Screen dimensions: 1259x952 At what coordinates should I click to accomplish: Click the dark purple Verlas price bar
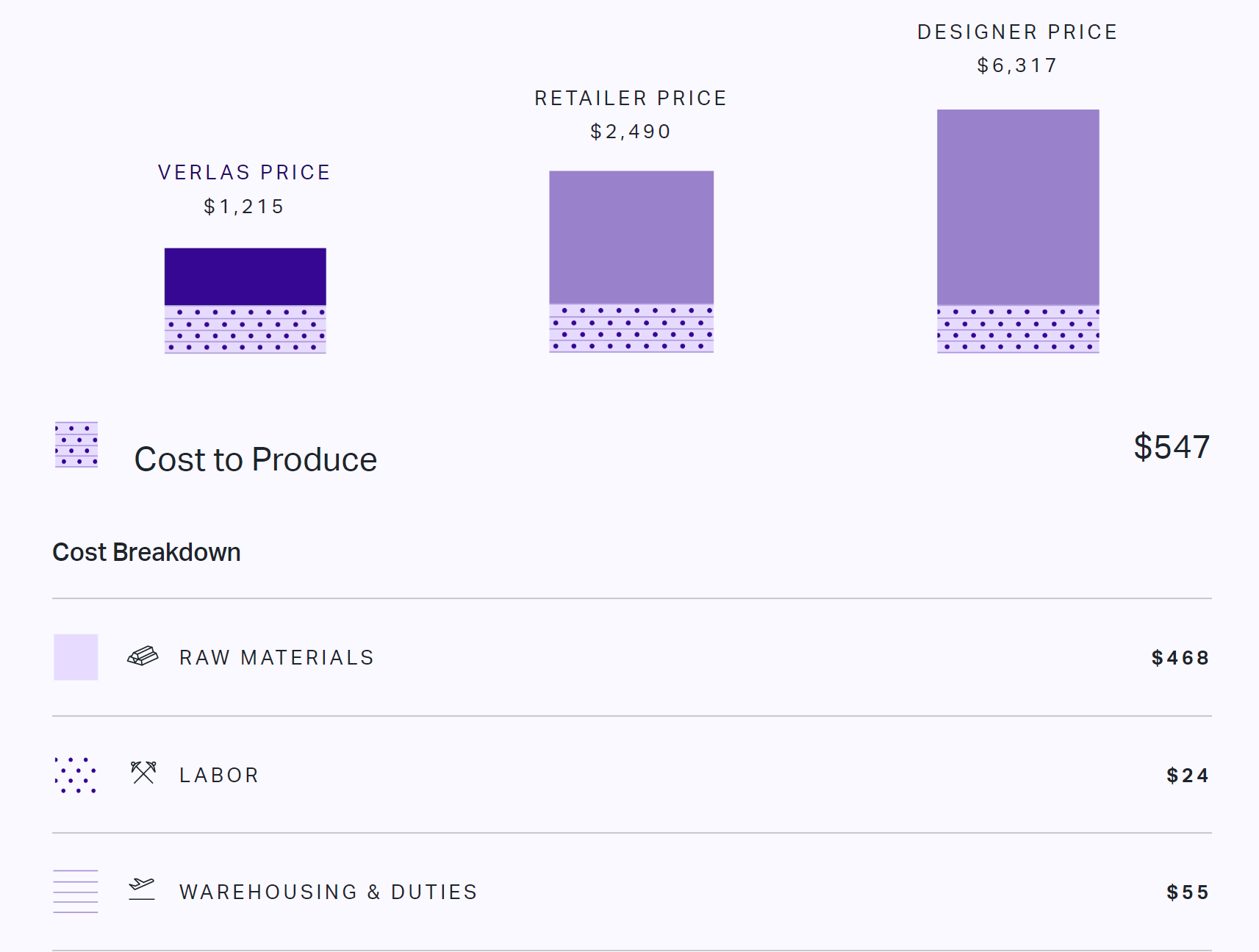click(245, 276)
